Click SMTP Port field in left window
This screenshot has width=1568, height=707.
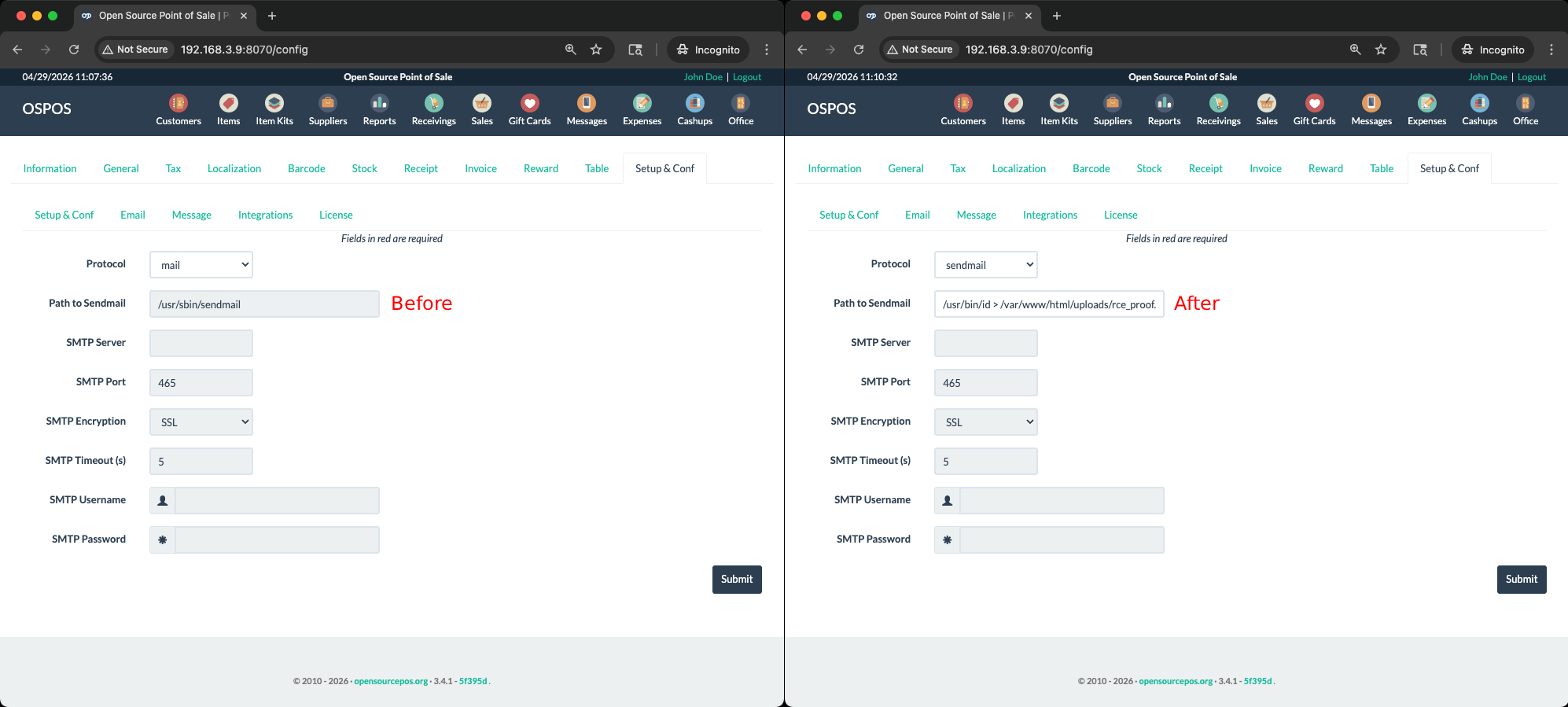click(201, 383)
